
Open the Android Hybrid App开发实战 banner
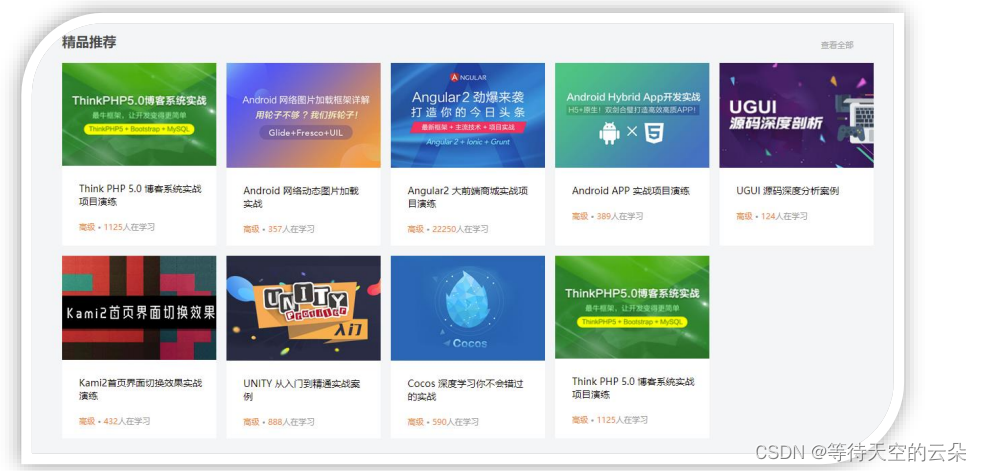coord(632,115)
